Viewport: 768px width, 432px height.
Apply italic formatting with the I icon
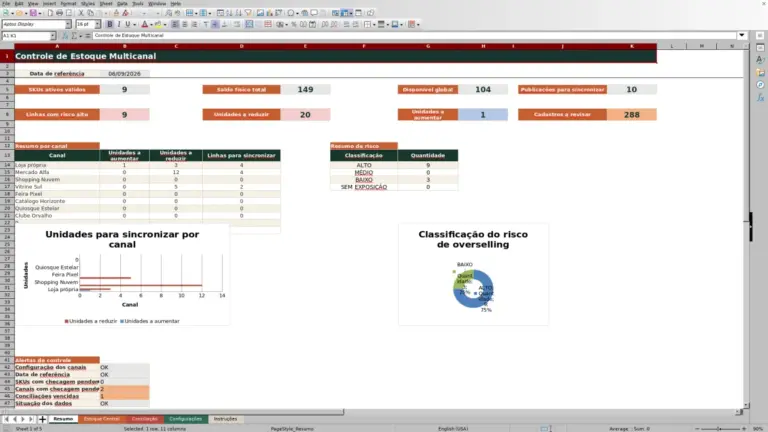(x=119, y=24)
